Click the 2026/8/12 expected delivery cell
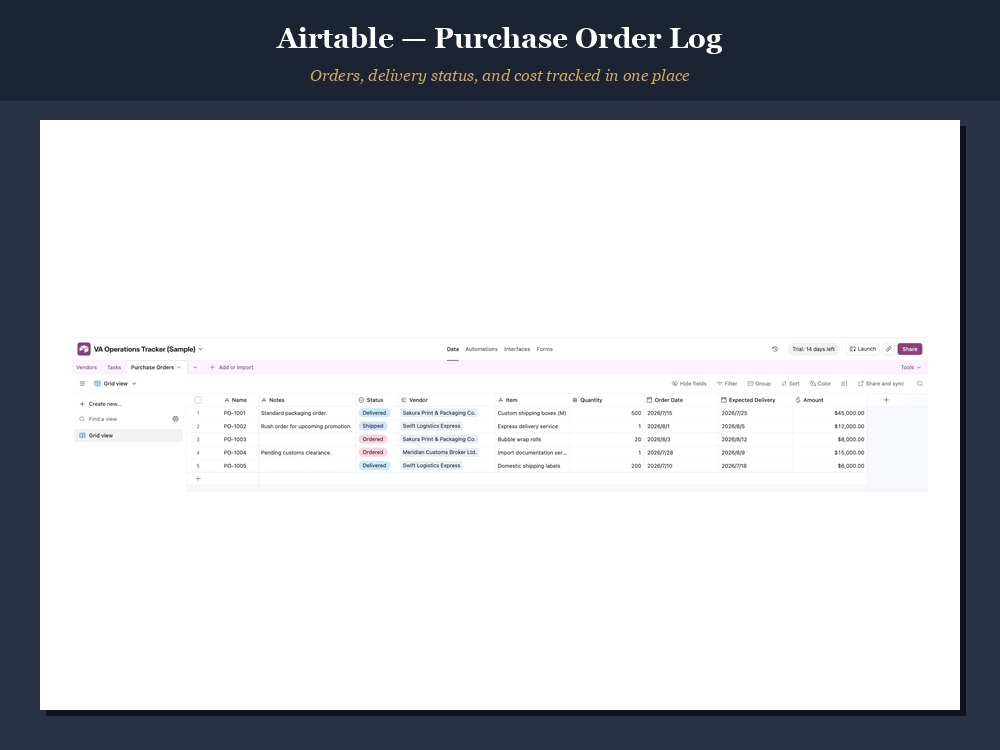 [756, 439]
